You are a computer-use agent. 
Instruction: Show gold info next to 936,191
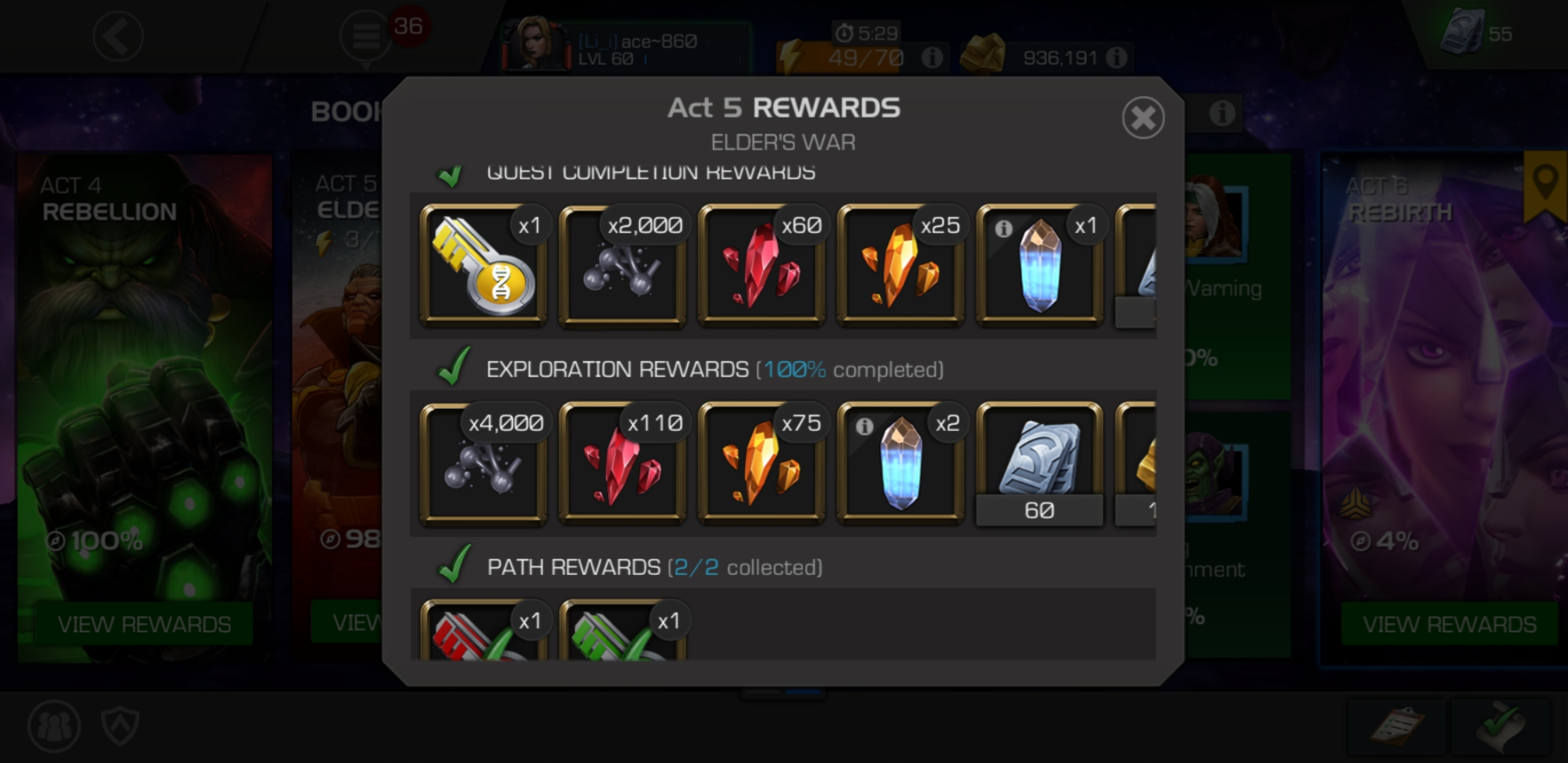click(1117, 57)
